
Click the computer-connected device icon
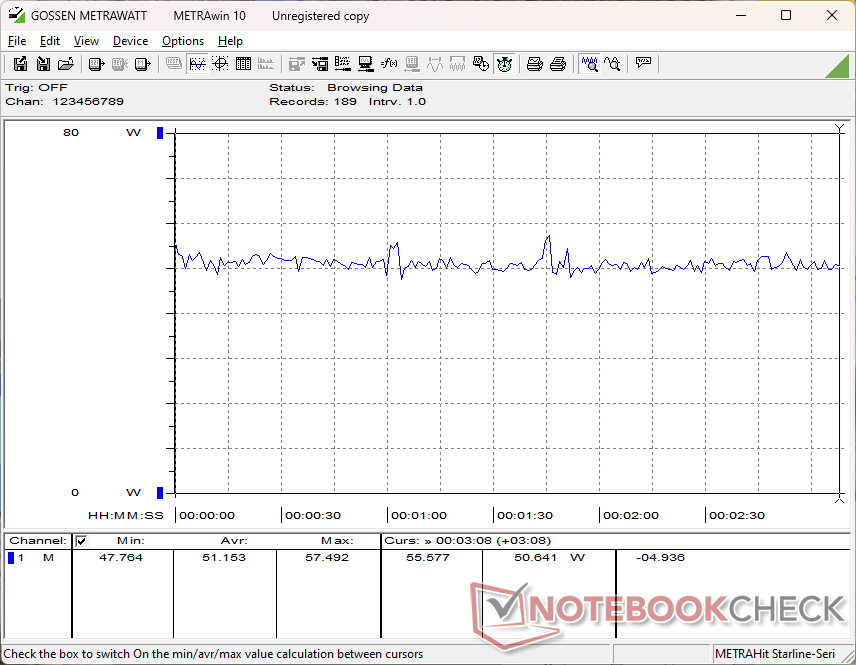[x=366, y=64]
